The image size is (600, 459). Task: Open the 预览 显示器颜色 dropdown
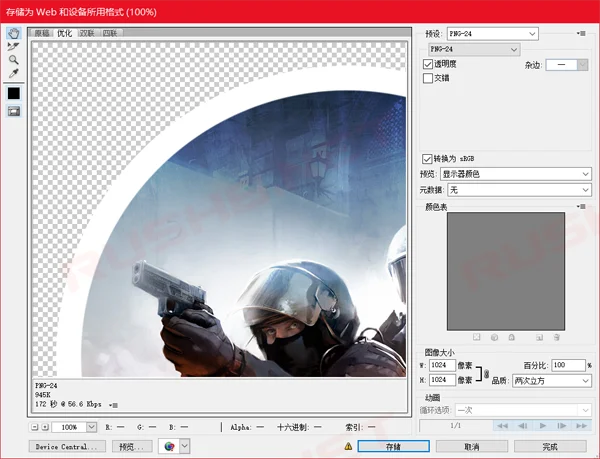point(516,174)
